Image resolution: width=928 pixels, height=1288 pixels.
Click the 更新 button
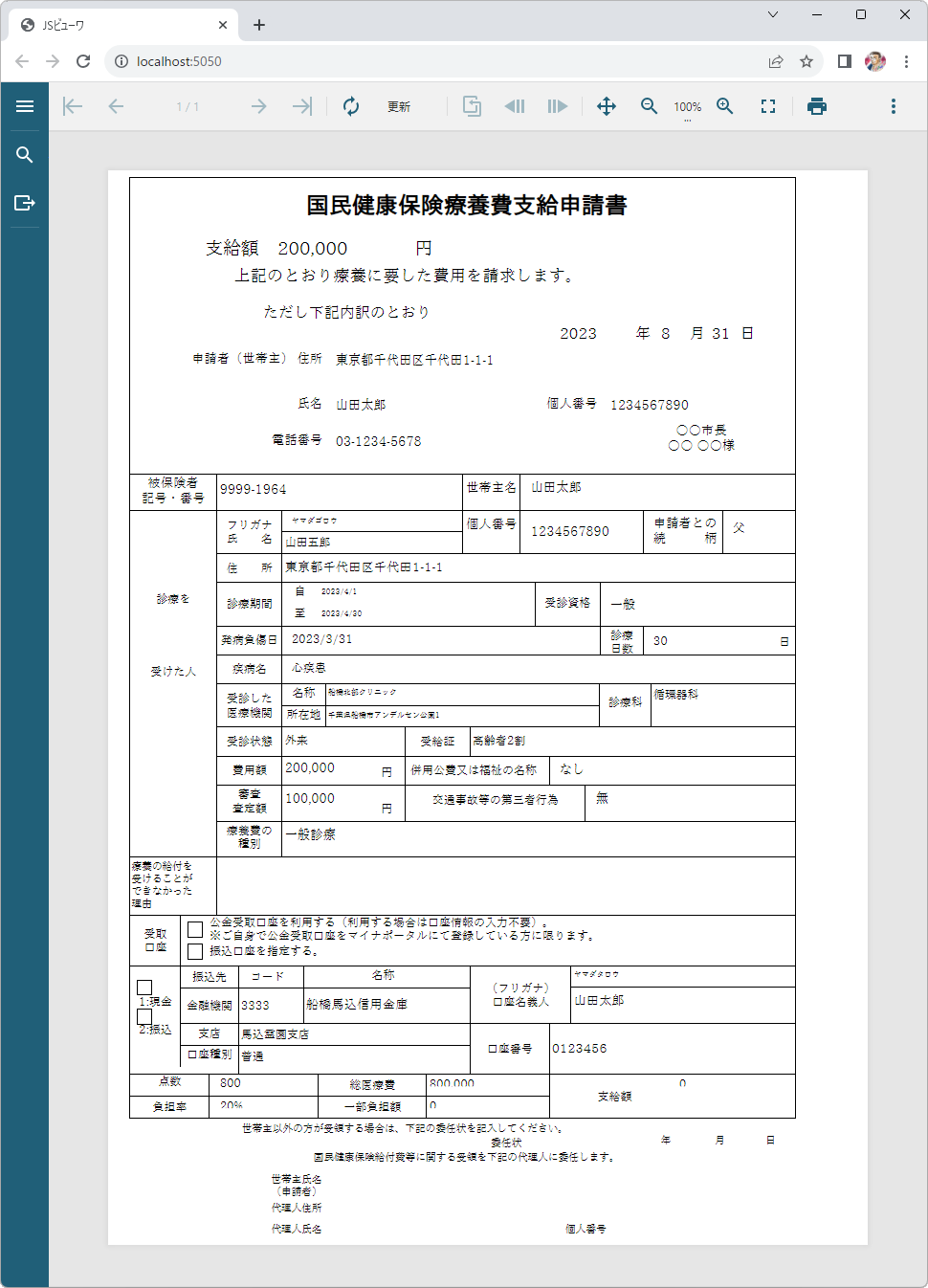(399, 107)
